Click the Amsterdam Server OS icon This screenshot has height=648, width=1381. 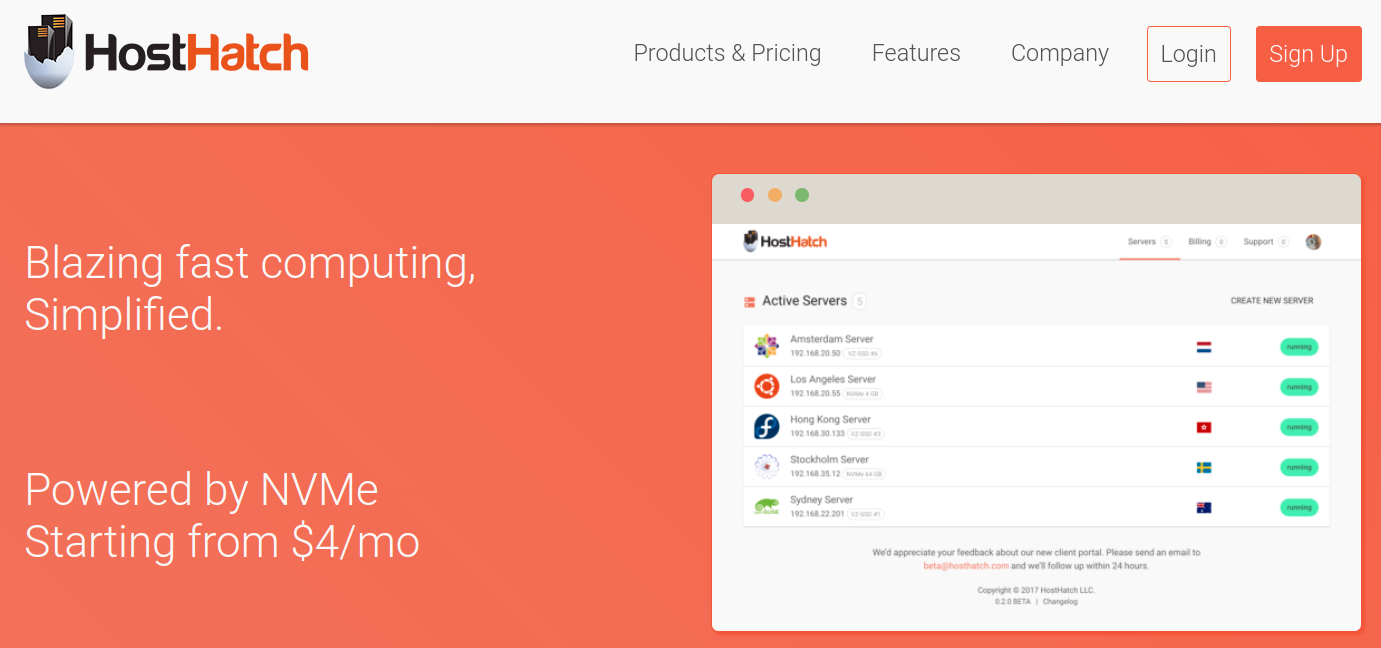[767, 346]
